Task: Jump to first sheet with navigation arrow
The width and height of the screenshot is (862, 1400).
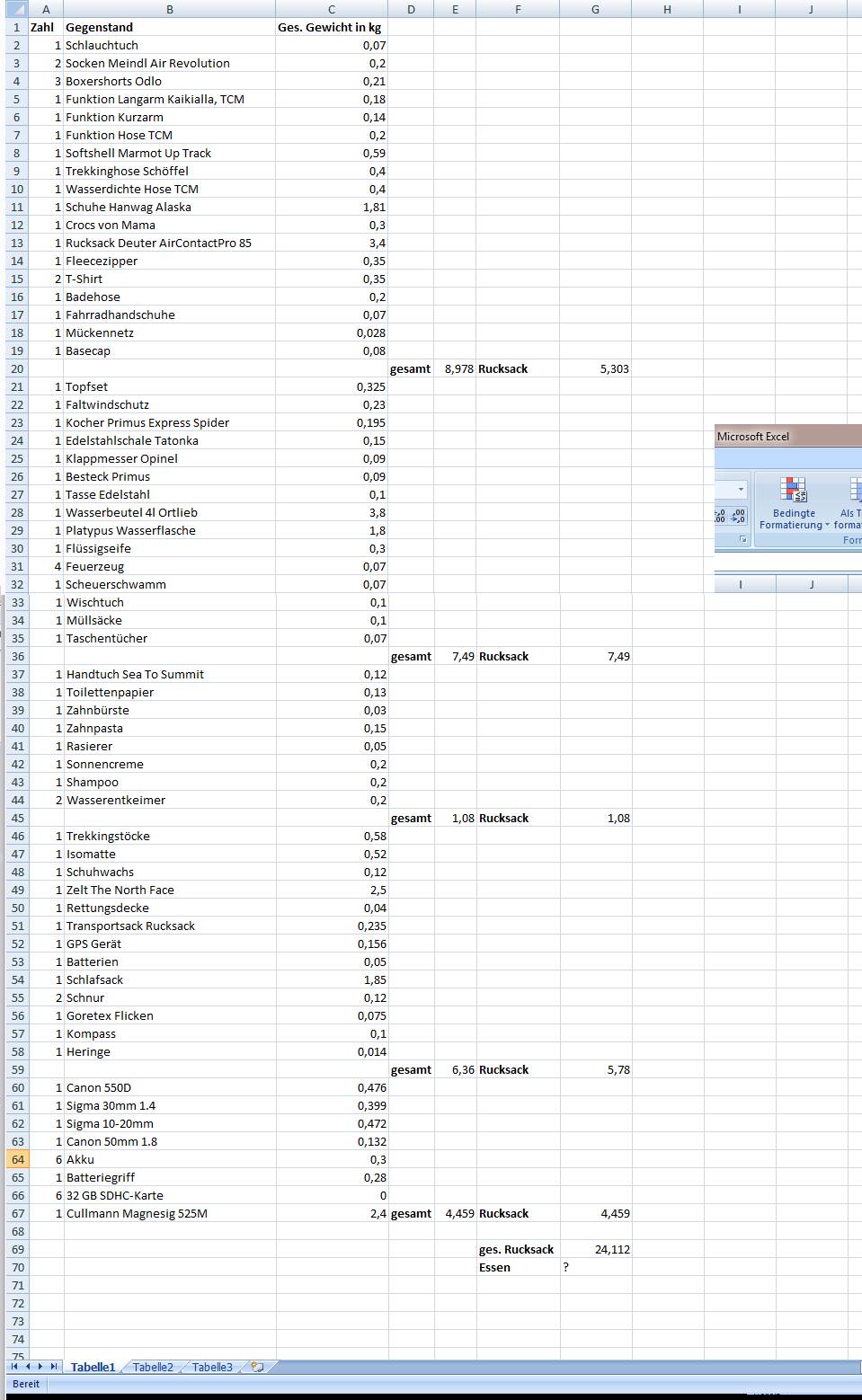Action: point(14,1367)
